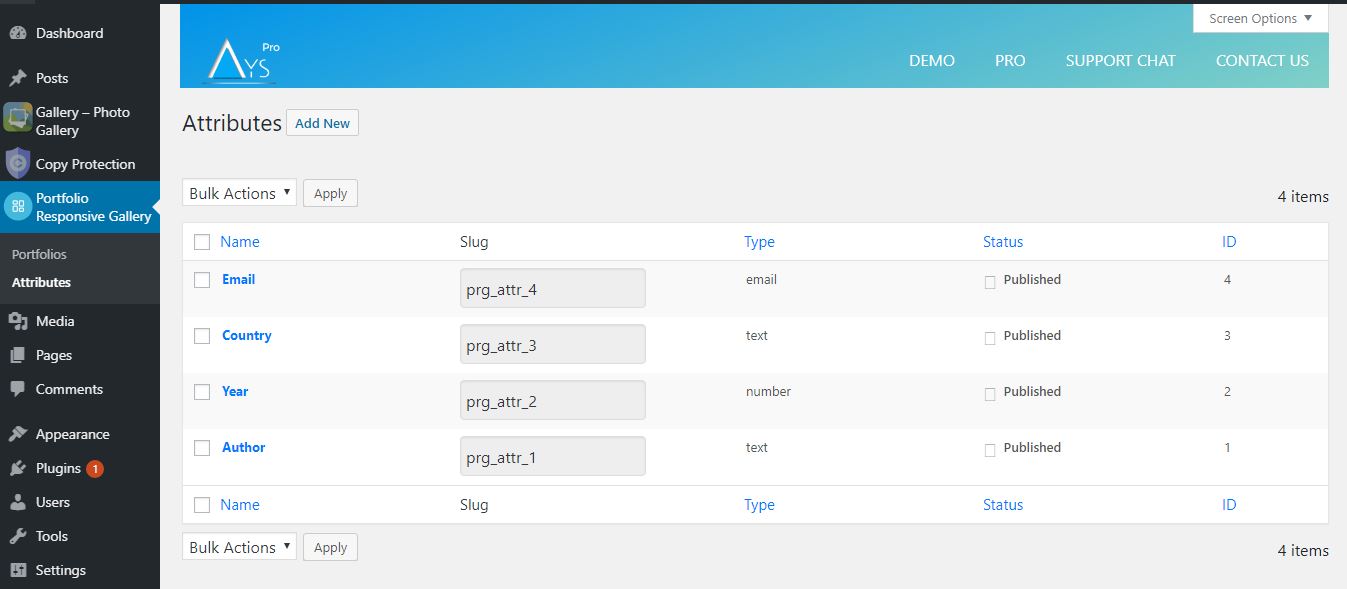Click the top Apply button

click(330, 193)
